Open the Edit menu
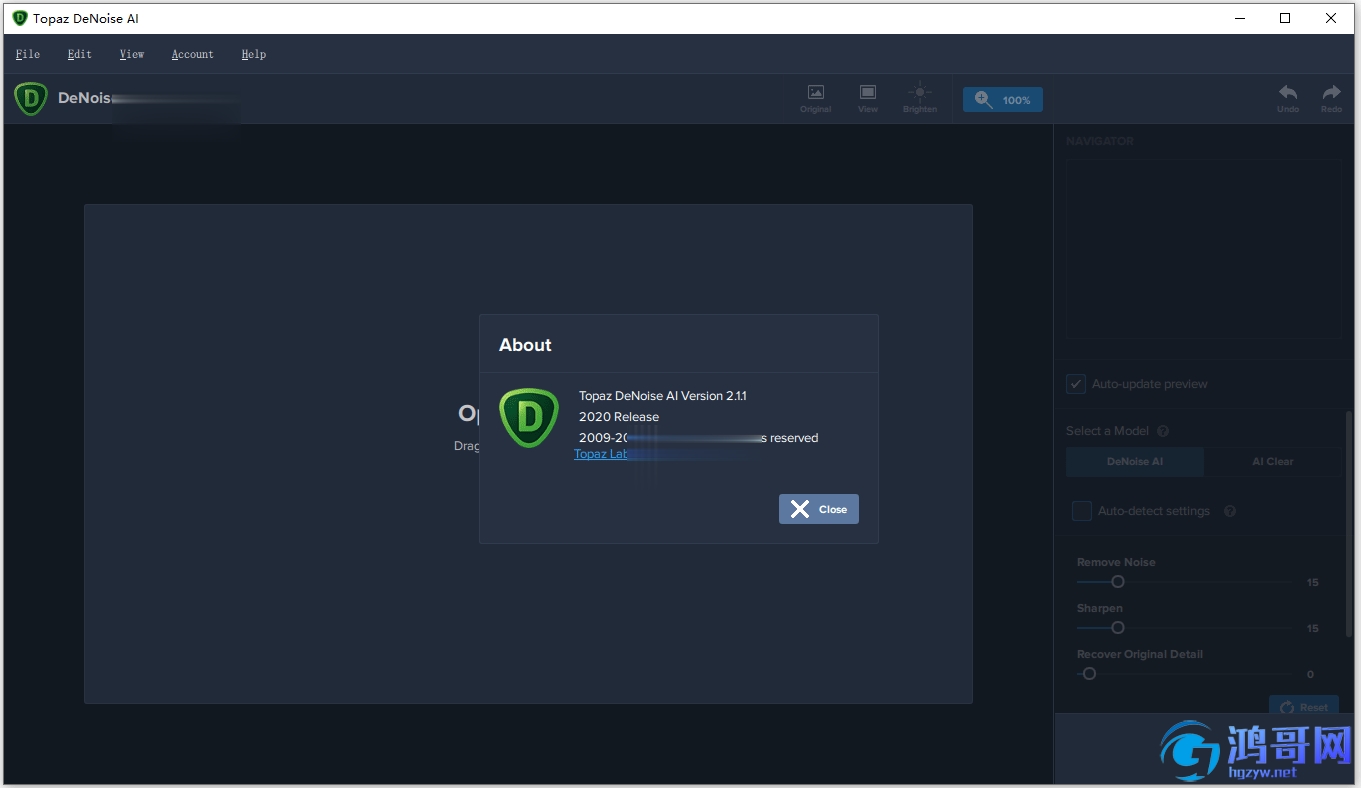Screen dimensions: 1361x788 click(80, 54)
